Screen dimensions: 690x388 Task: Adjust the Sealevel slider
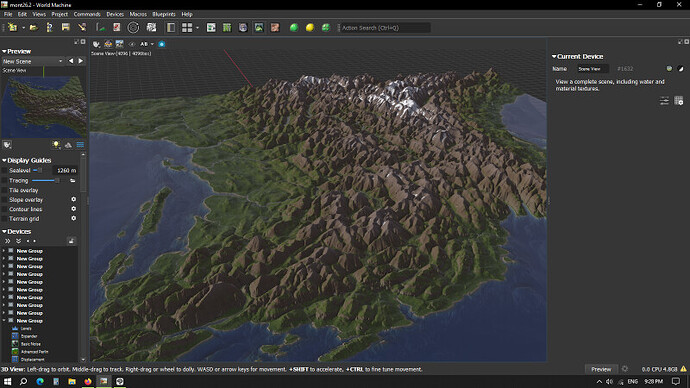click(x=38, y=170)
